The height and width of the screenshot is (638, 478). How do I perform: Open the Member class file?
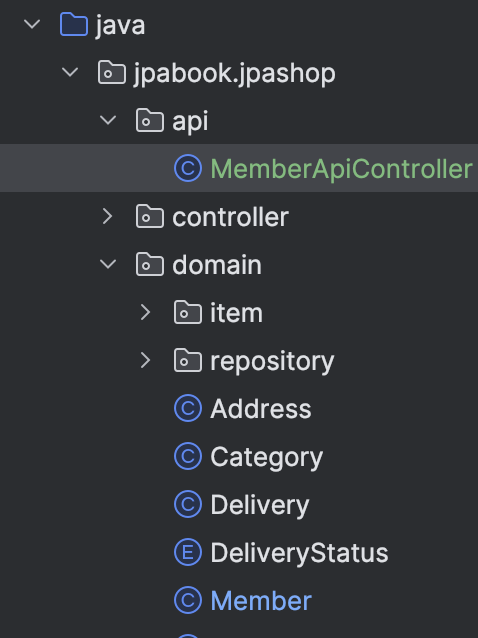pos(261,601)
